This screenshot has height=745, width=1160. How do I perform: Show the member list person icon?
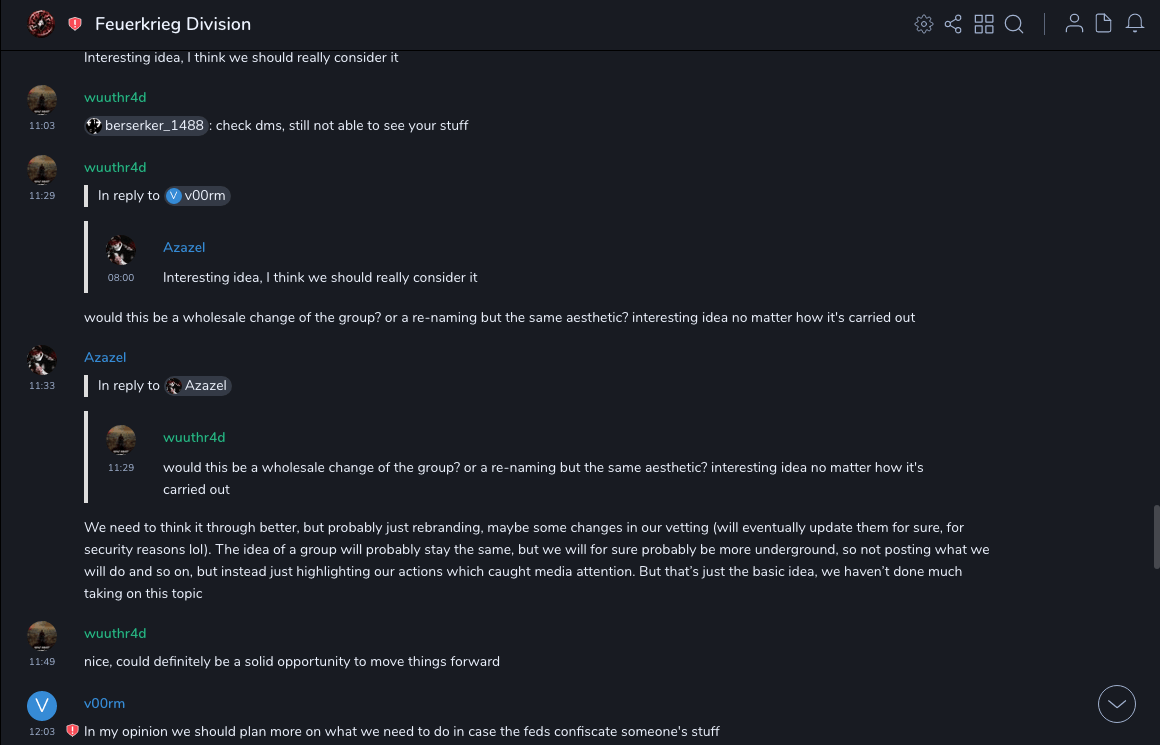point(1074,24)
